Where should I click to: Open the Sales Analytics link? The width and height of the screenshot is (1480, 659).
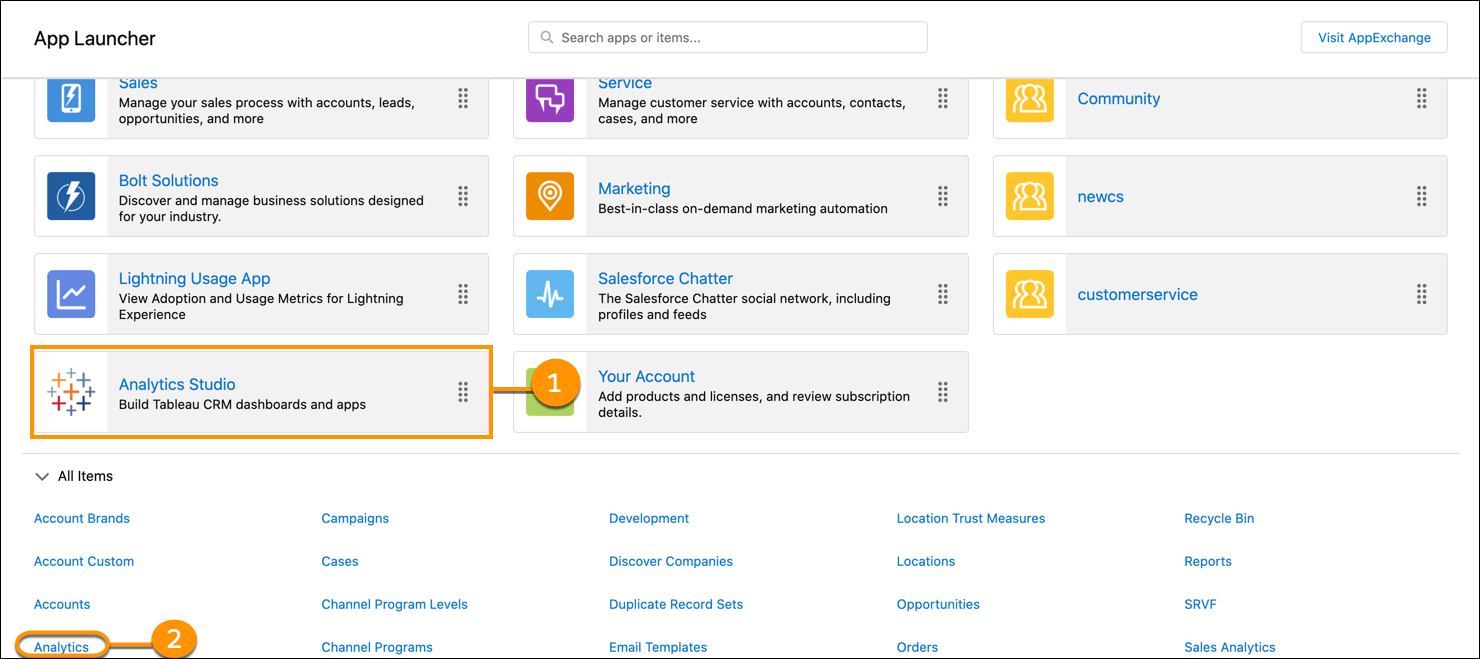1229,647
